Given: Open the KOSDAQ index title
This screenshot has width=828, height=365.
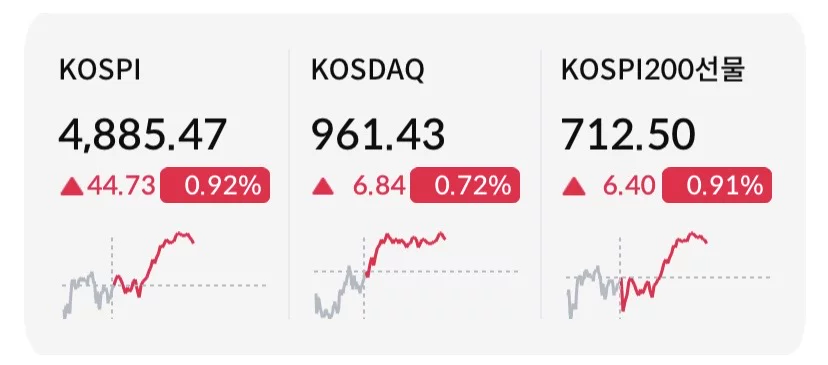Looking at the screenshot, I should tap(368, 71).
